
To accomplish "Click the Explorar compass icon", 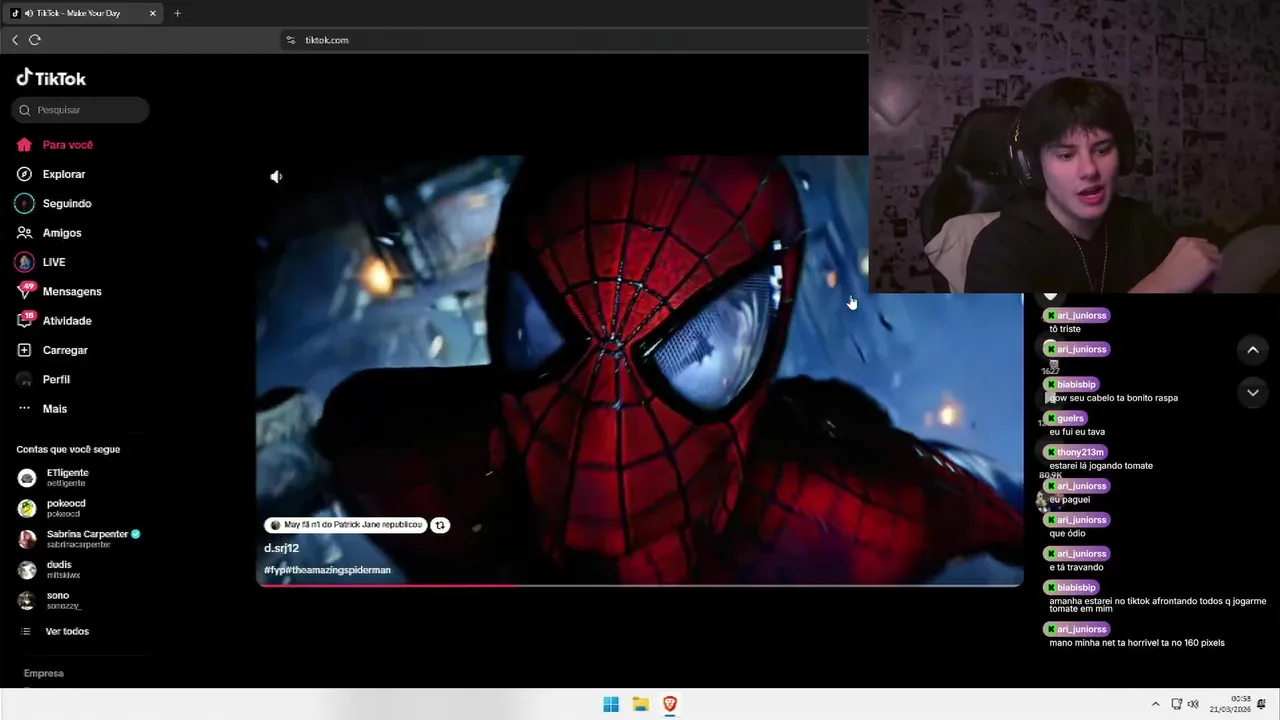I will coord(24,174).
